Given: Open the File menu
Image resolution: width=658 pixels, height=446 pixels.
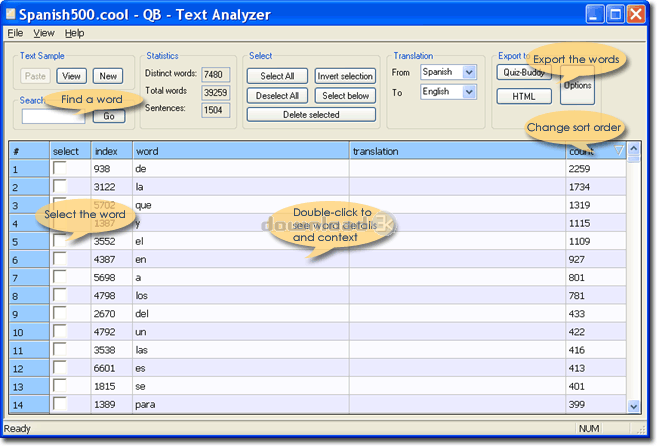Looking at the screenshot, I should (x=15, y=33).
